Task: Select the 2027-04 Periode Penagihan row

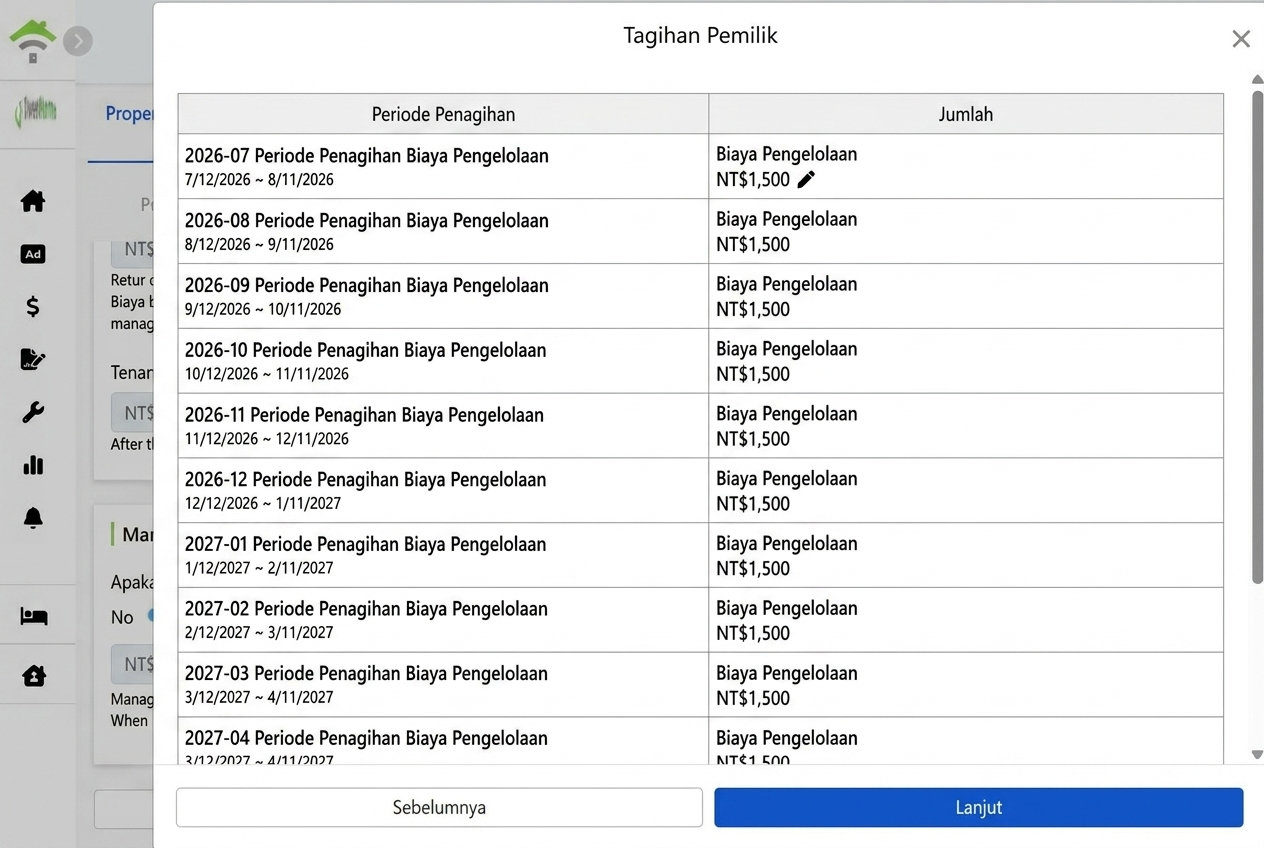Action: pos(700,741)
